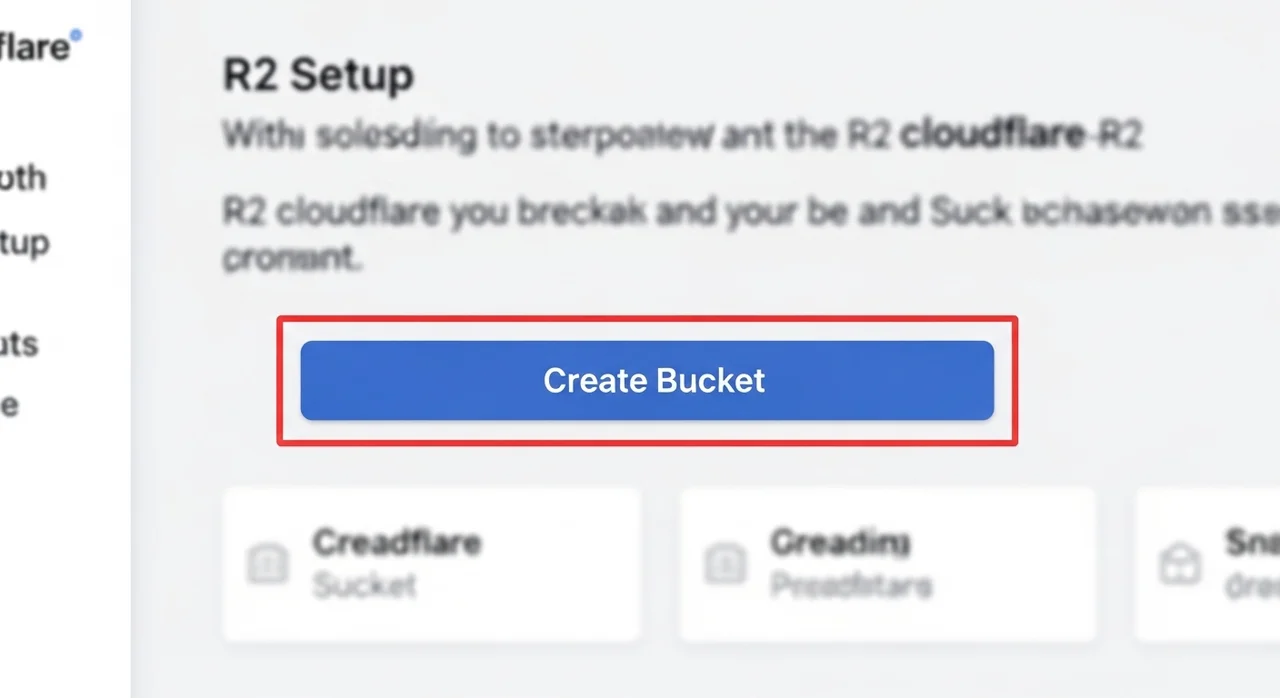Open the R2 Setup section heading
The width and height of the screenshot is (1280, 698).
tap(317, 74)
